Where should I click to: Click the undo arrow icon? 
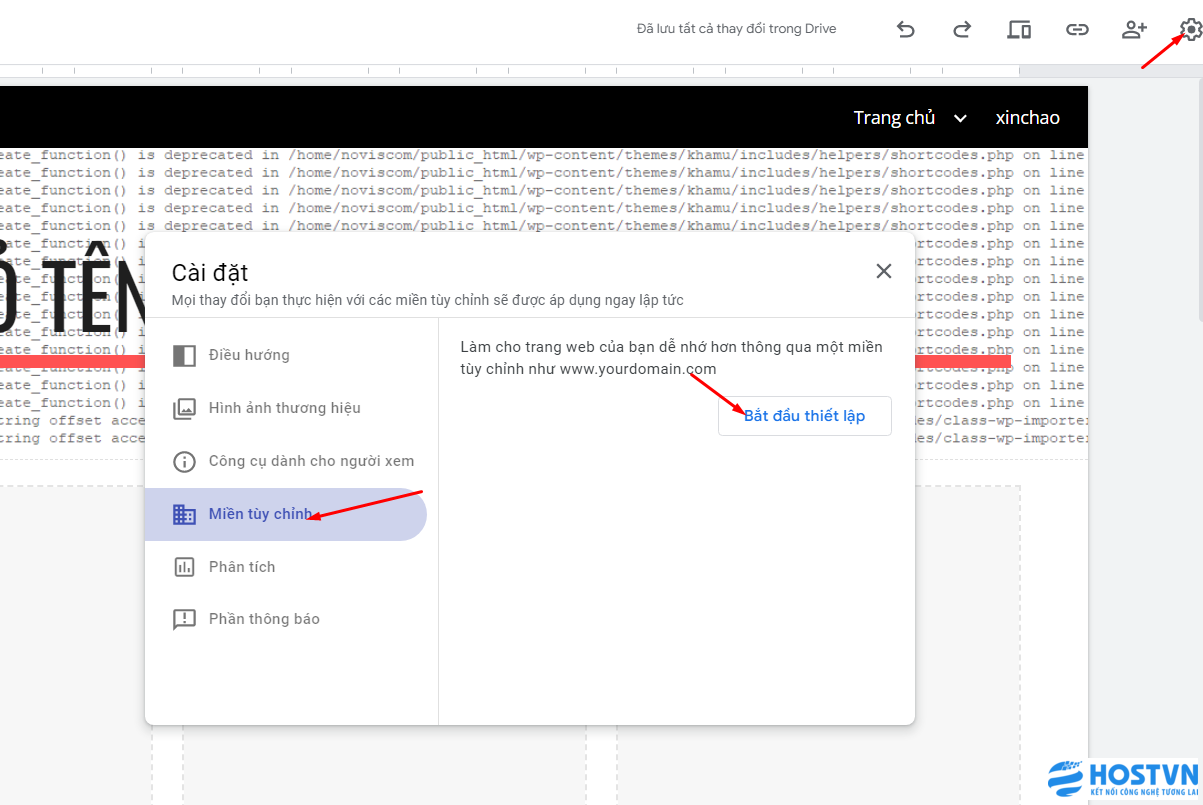906,29
